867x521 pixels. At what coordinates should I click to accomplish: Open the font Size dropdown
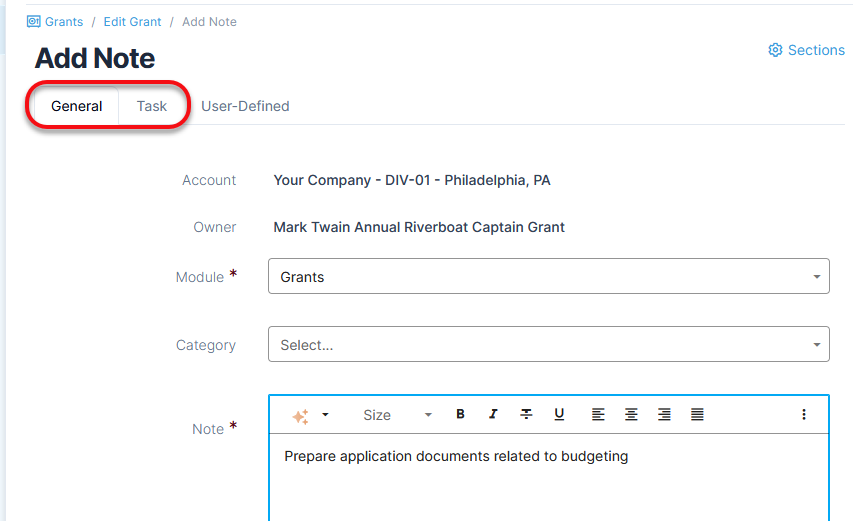pos(396,415)
